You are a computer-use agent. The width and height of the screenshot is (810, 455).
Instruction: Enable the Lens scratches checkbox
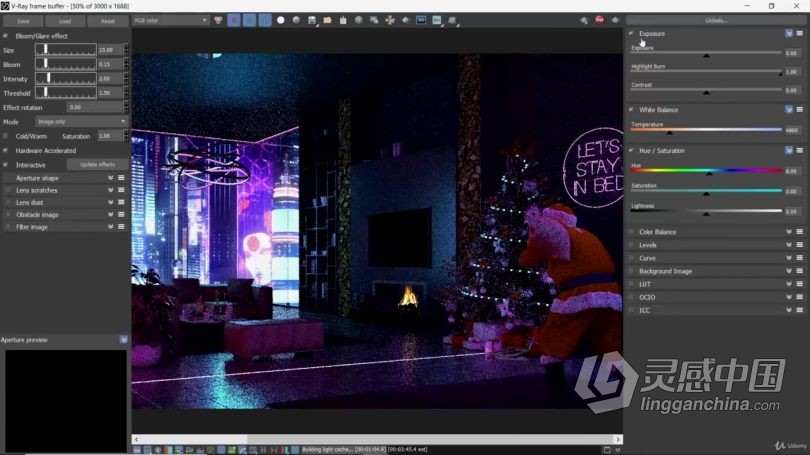pos(8,190)
